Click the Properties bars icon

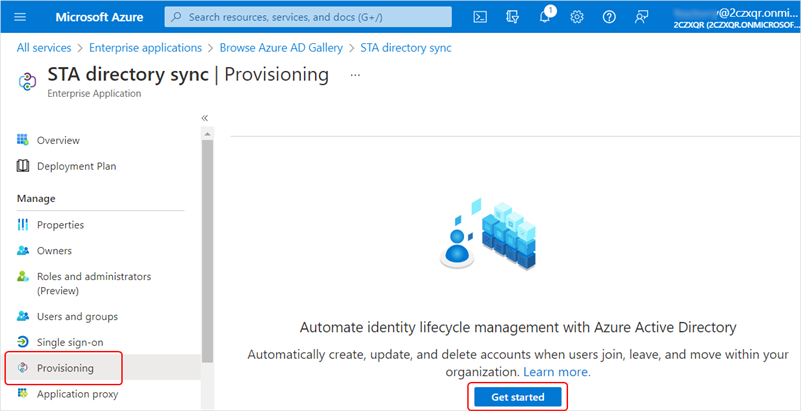pos(22,225)
